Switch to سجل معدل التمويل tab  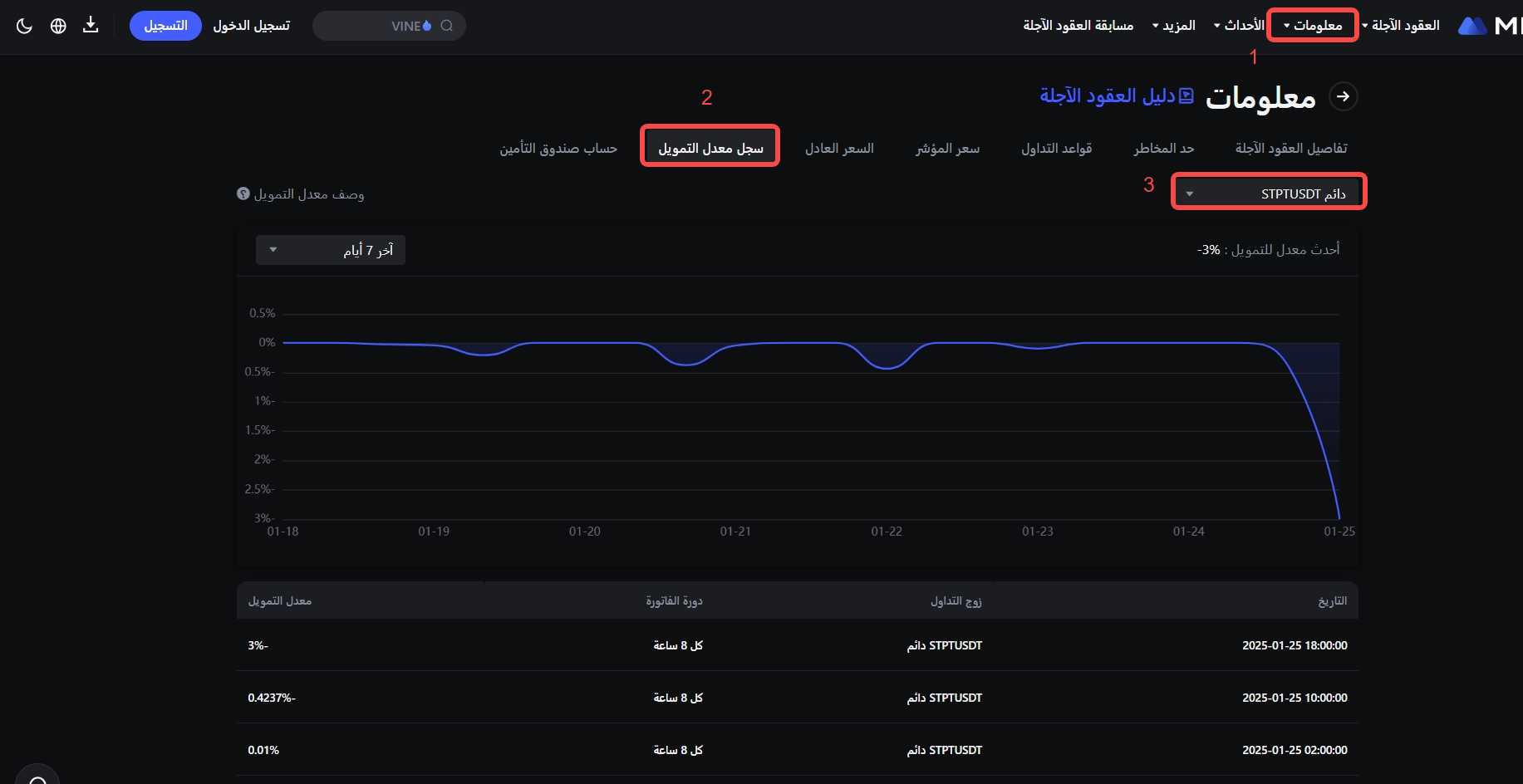710,148
